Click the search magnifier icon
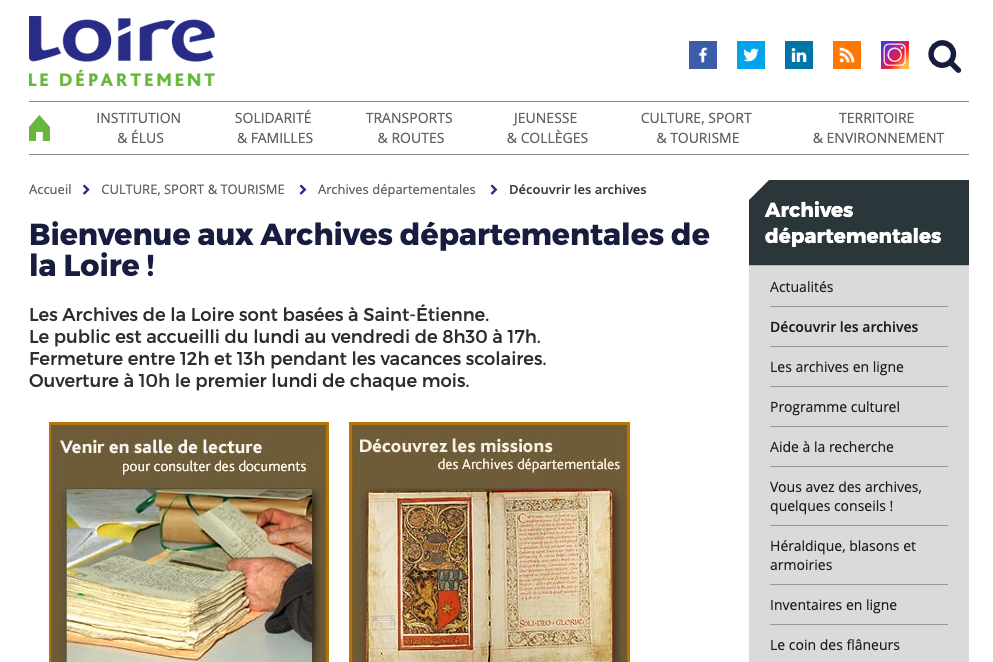Image resolution: width=993 pixels, height=662 pixels. 944,56
